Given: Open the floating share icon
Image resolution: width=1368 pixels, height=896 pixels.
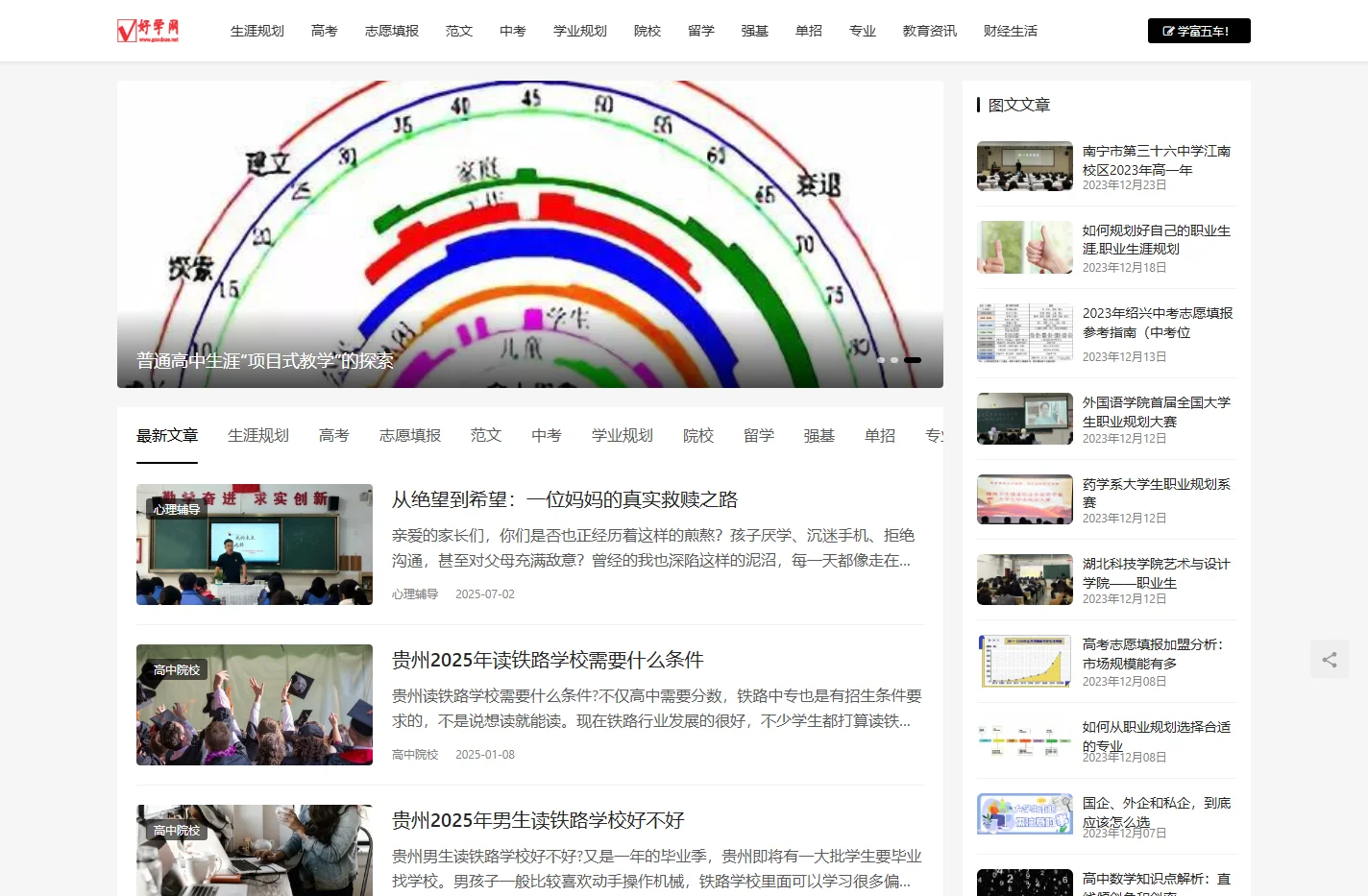Looking at the screenshot, I should 1330,660.
